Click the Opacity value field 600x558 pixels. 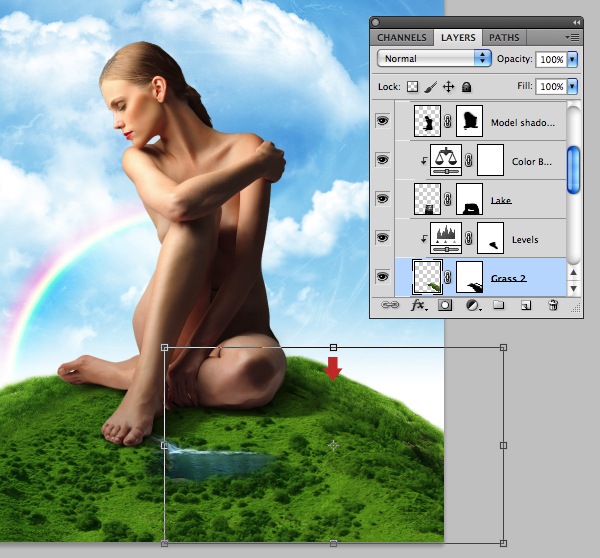click(551, 59)
